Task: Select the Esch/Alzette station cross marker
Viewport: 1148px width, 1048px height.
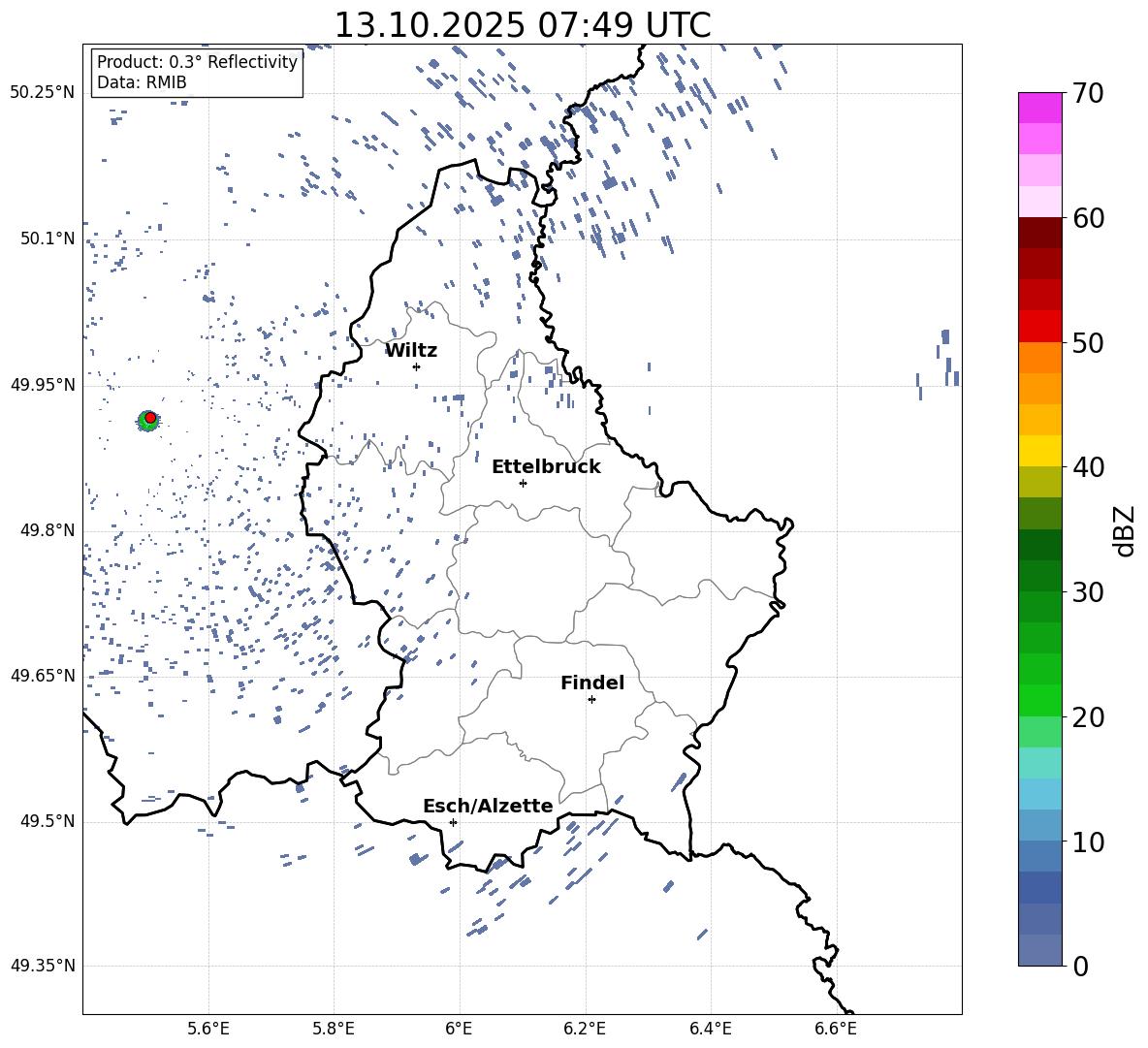Action: click(453, 822)
